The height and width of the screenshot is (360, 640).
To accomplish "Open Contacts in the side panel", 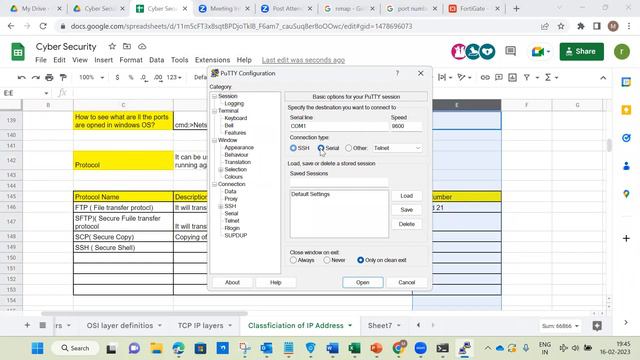I will 626,166.
